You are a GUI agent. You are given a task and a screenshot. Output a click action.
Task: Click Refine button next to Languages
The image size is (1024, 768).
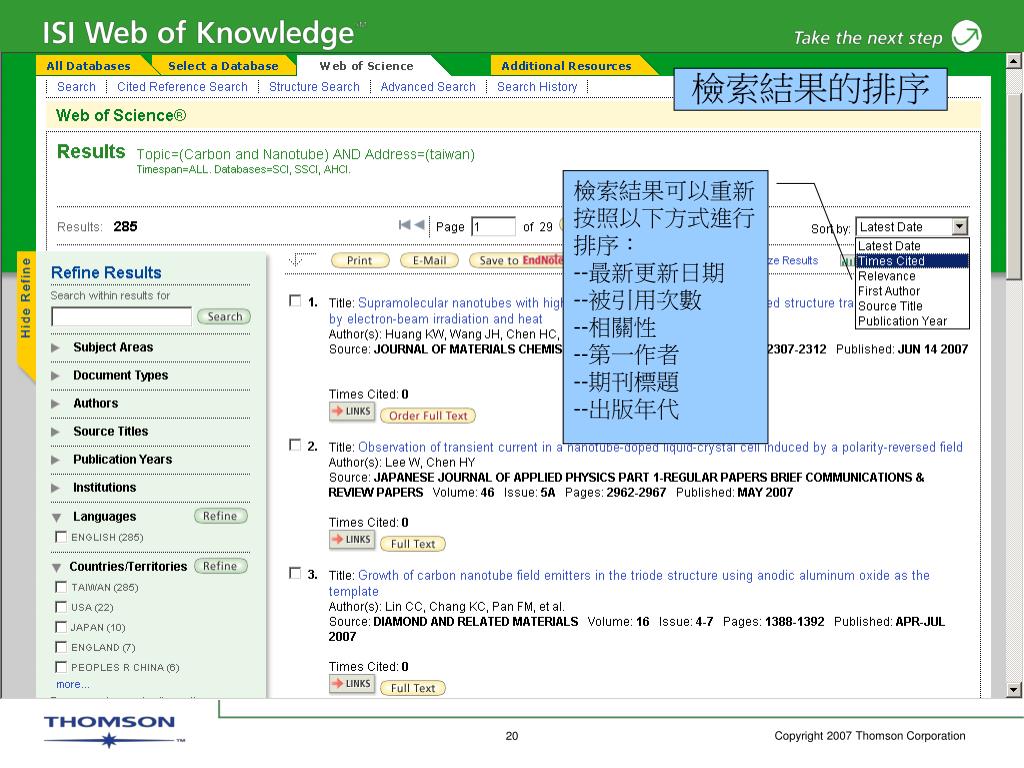(x=221, y=516)
